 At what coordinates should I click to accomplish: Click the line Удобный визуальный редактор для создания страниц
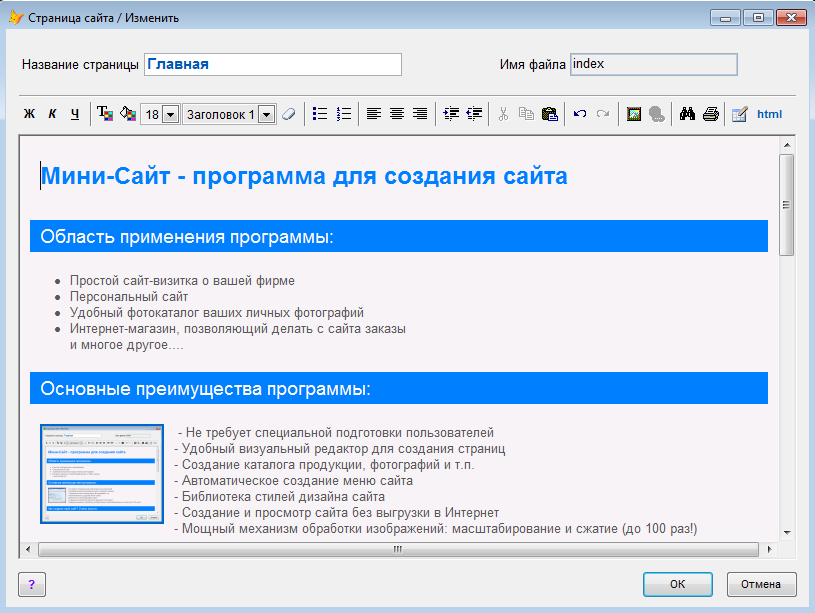[340, 449]
